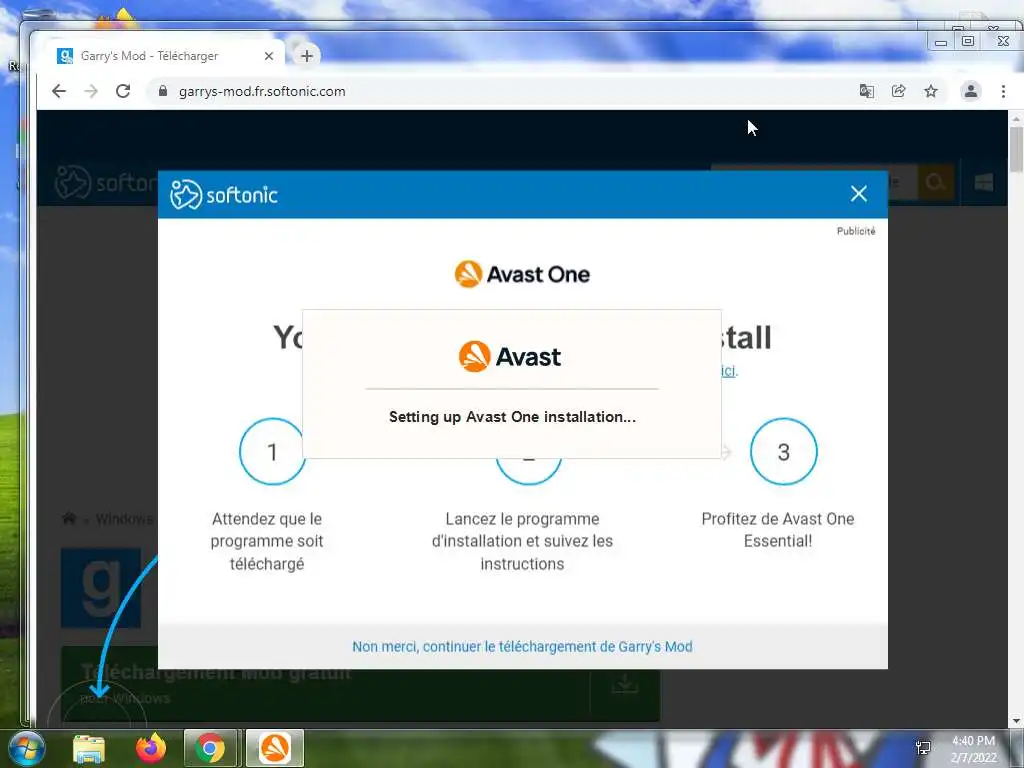Screen dimensions: 1024x768
Task: Close the Garry's Mod tab
Action: point(268,56)
